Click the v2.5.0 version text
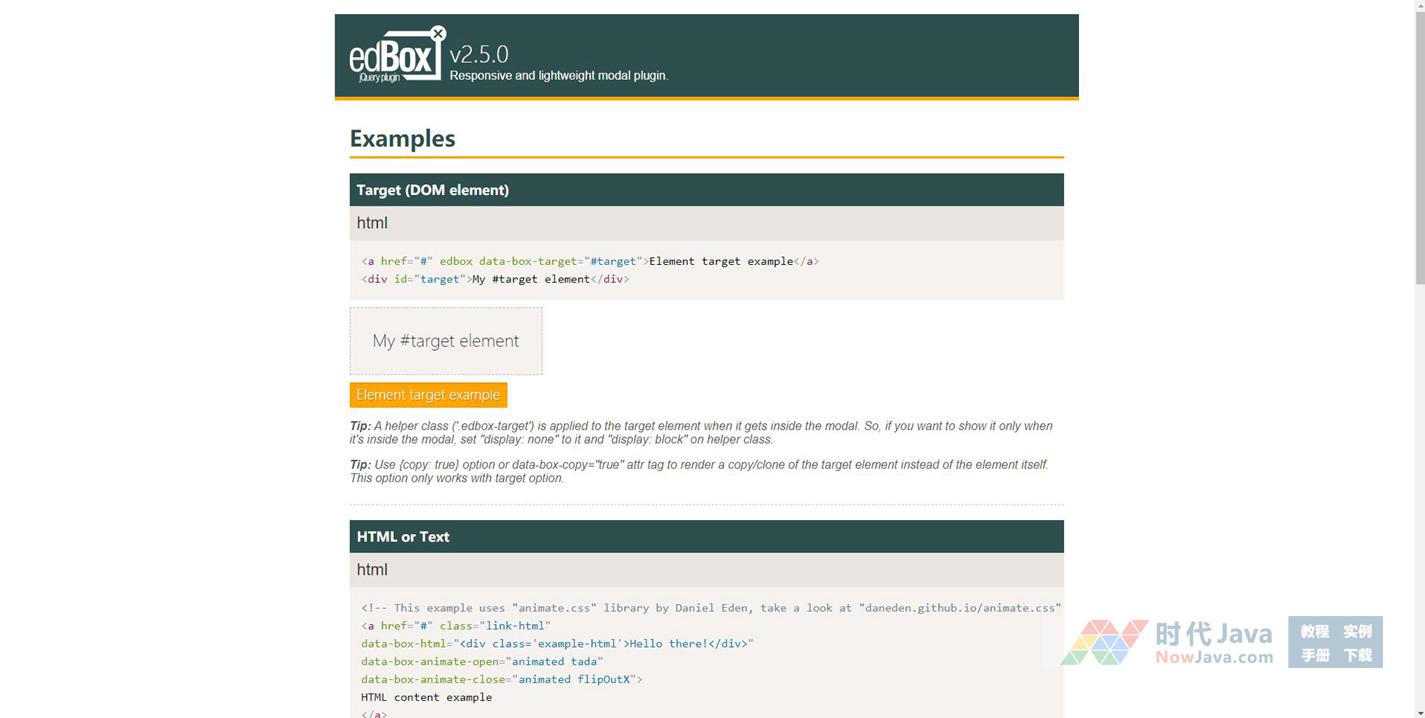This screenshot has height=718, width=1425. click(x=479, y=54)
